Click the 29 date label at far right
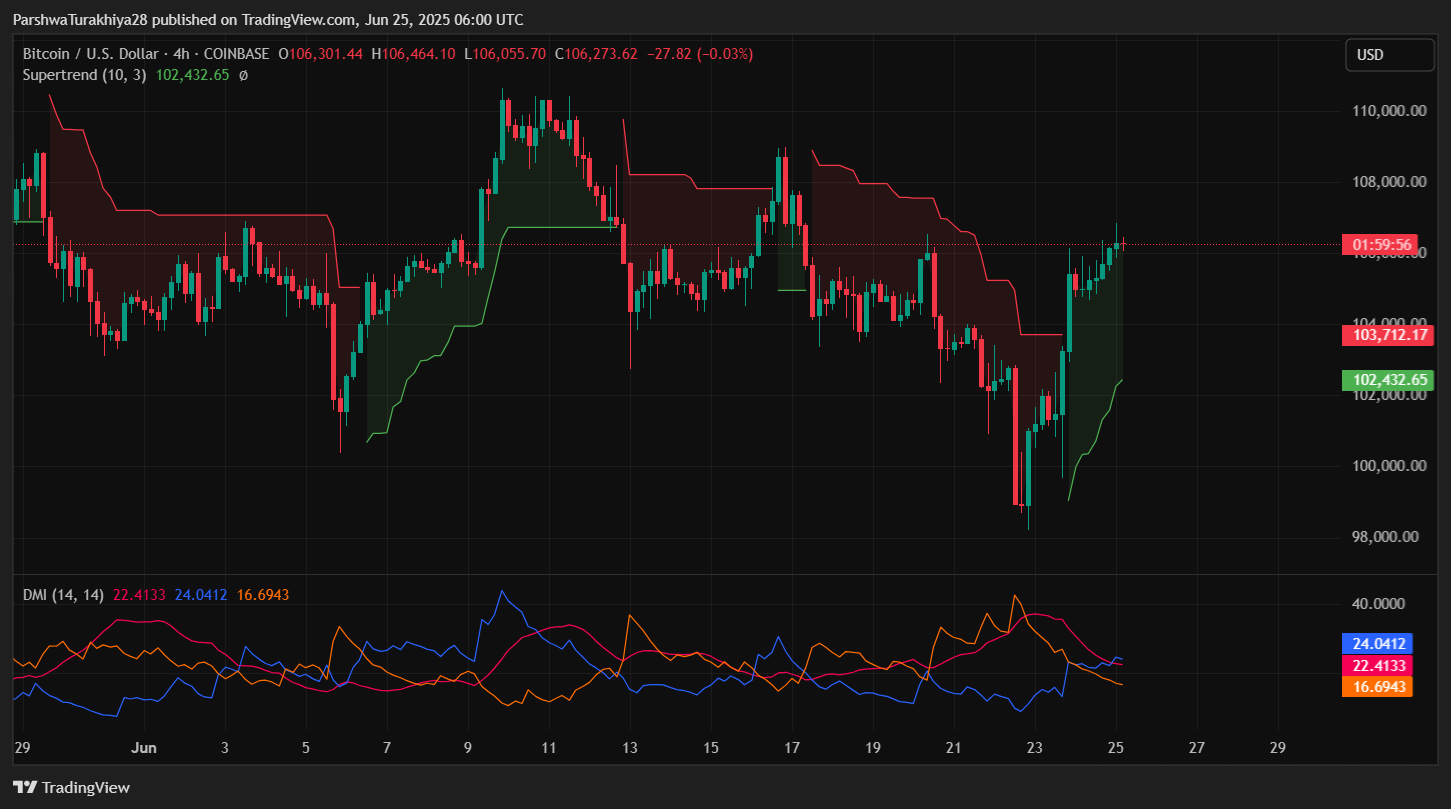Viewport: 1451px width, 809px height. [x=1277, y=747]
